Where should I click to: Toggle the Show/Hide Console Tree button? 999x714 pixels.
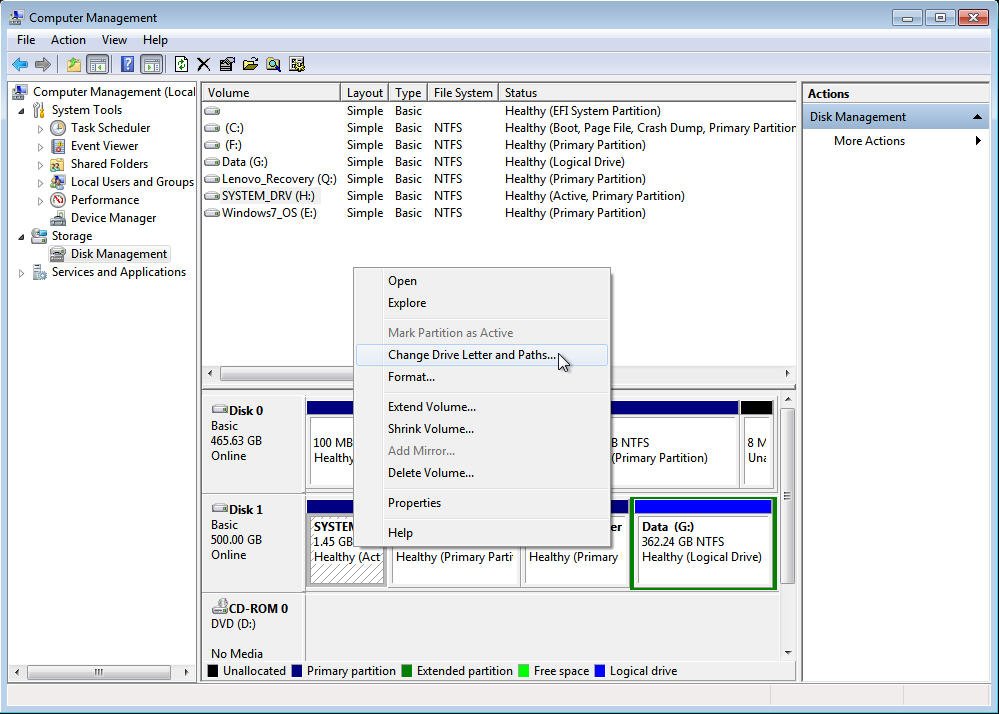97,64
